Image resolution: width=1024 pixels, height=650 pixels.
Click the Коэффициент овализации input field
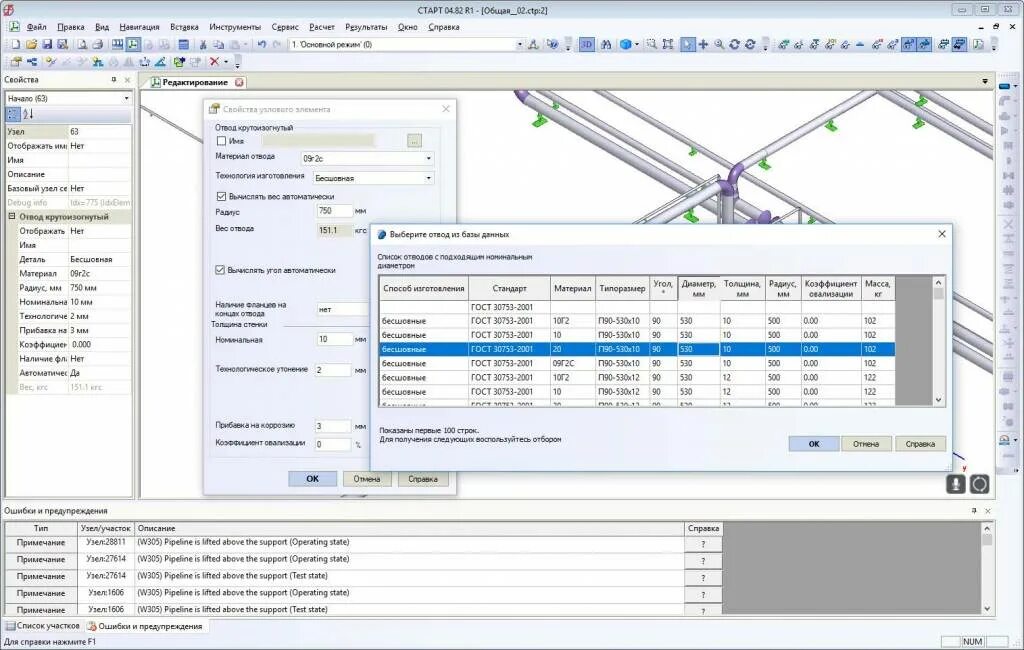[x=333, y=444]
